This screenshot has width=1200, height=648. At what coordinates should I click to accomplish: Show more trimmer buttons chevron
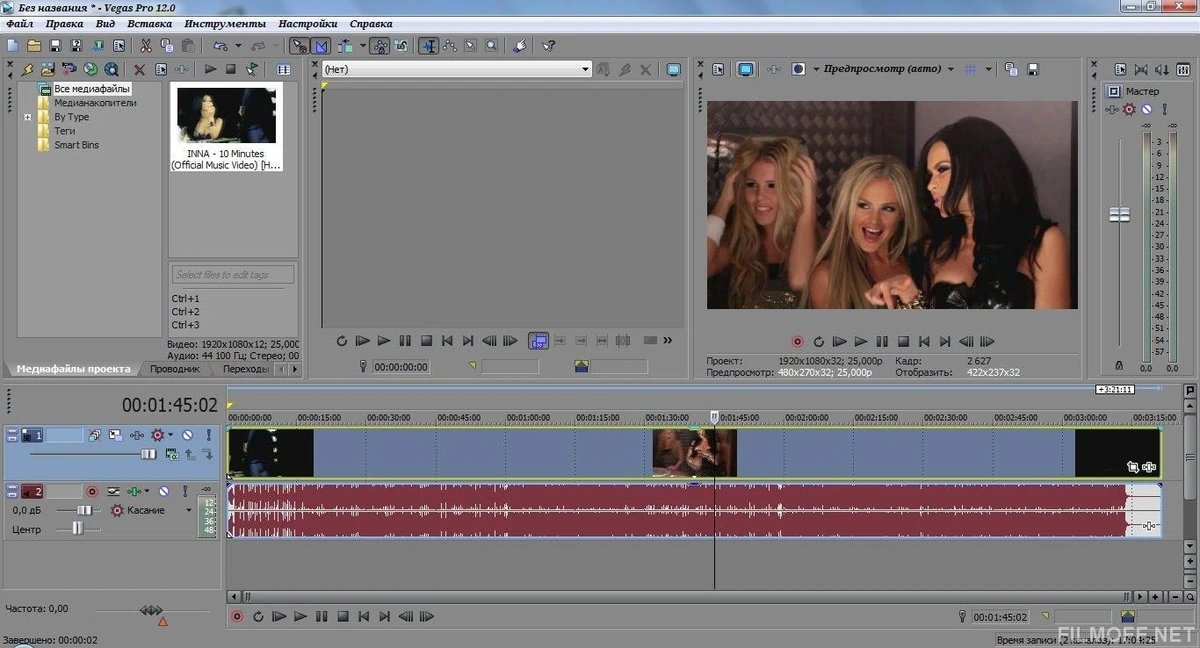click(667, 341)
